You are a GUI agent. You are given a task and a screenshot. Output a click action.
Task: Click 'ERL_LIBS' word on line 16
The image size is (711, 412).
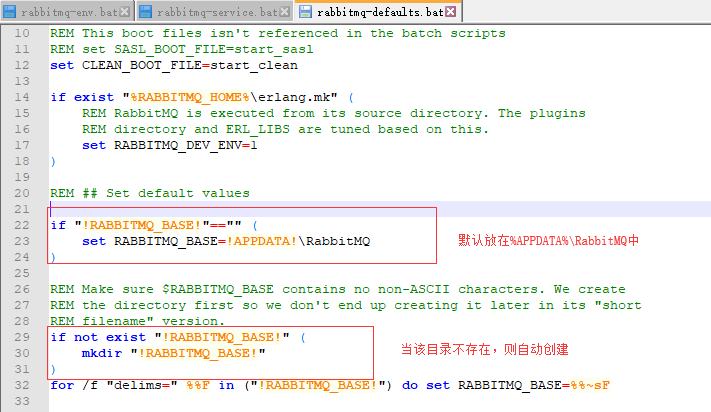click(258, 130)
